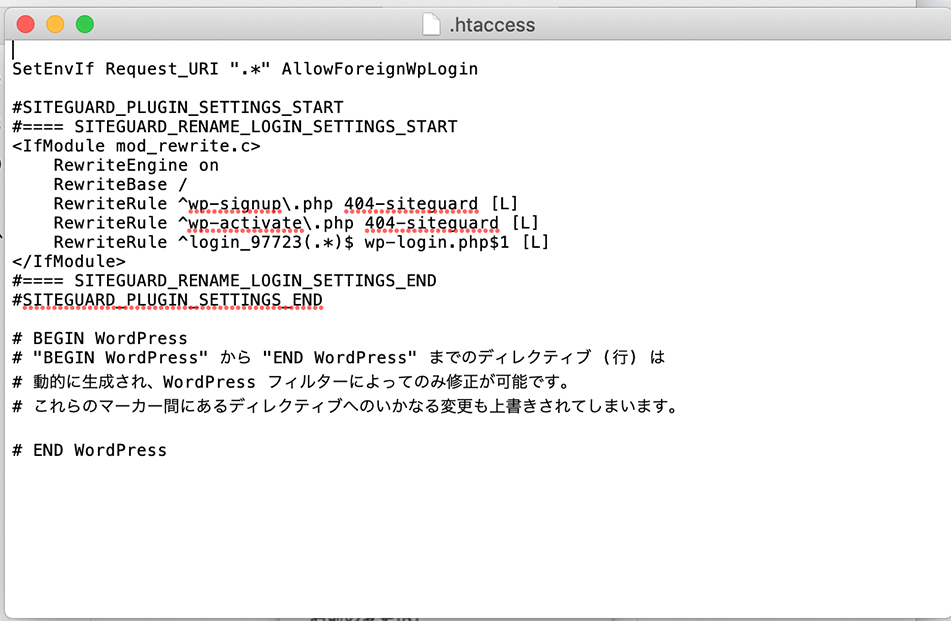
Task: Click the # END WordPress comment line
Action: (x=90, y=450)
